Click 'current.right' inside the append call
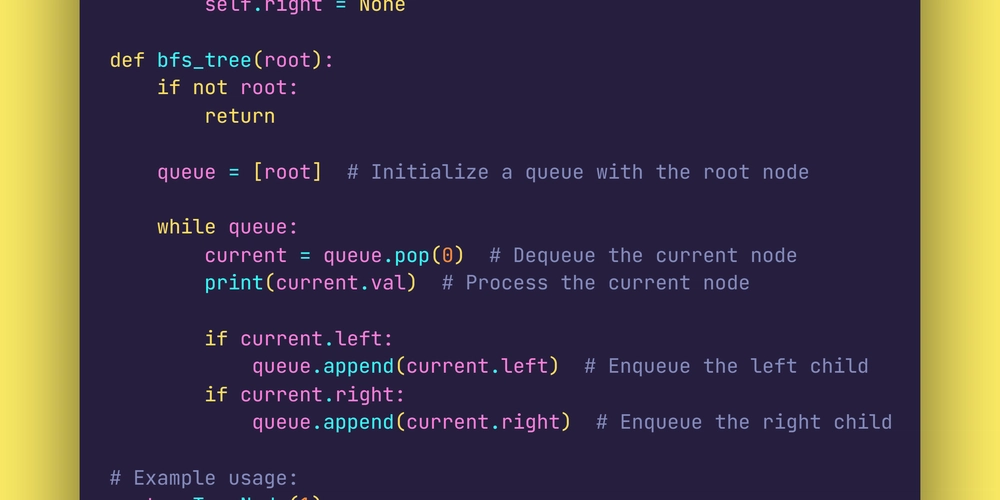The image size is (1000, 500). pyautogui.click(x=483, y=422)
